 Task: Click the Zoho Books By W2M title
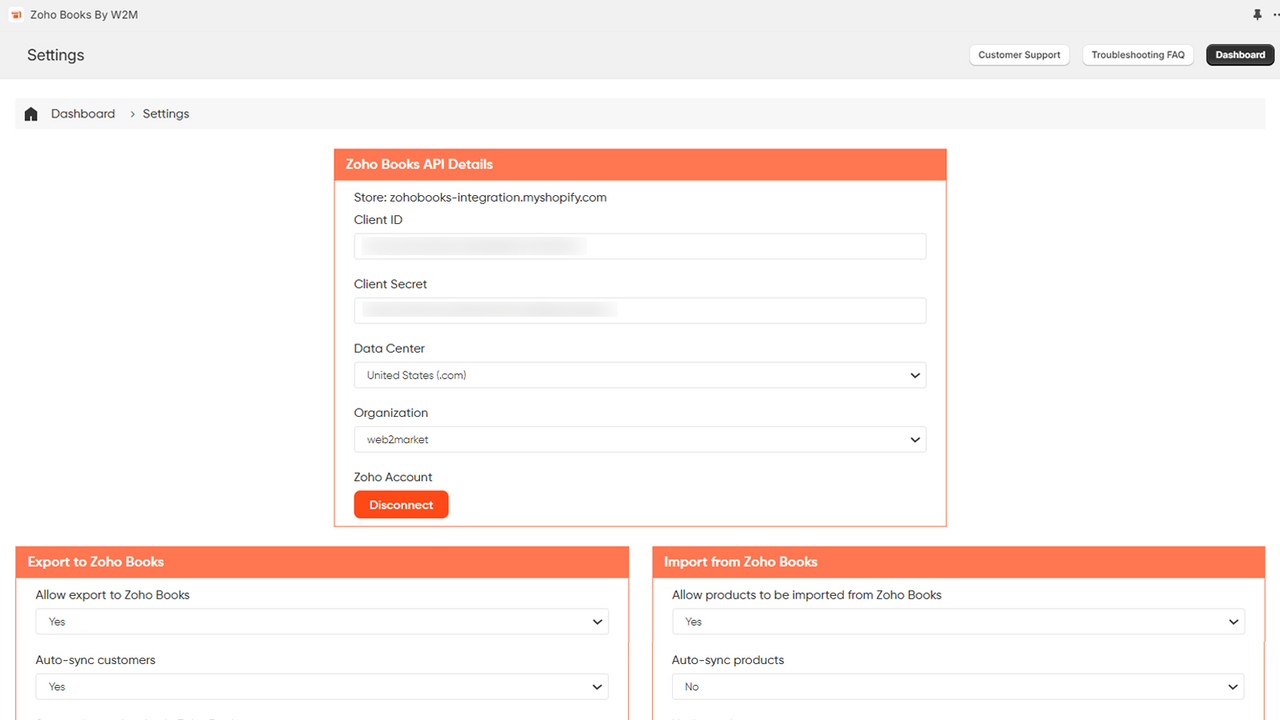tap(84, 15)
